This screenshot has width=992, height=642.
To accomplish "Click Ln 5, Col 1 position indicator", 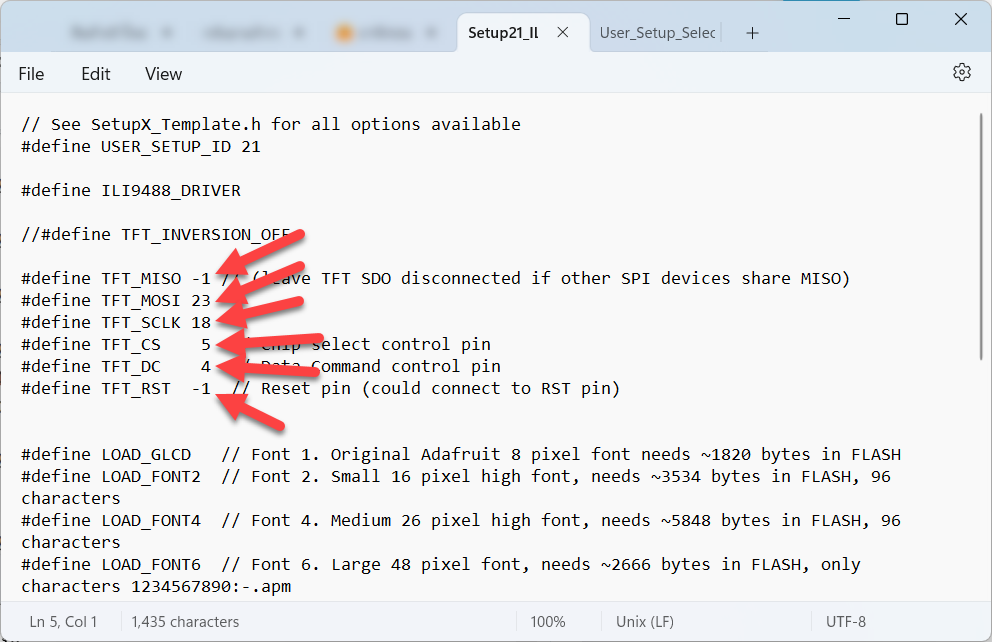I will click(x=64, y=622).
